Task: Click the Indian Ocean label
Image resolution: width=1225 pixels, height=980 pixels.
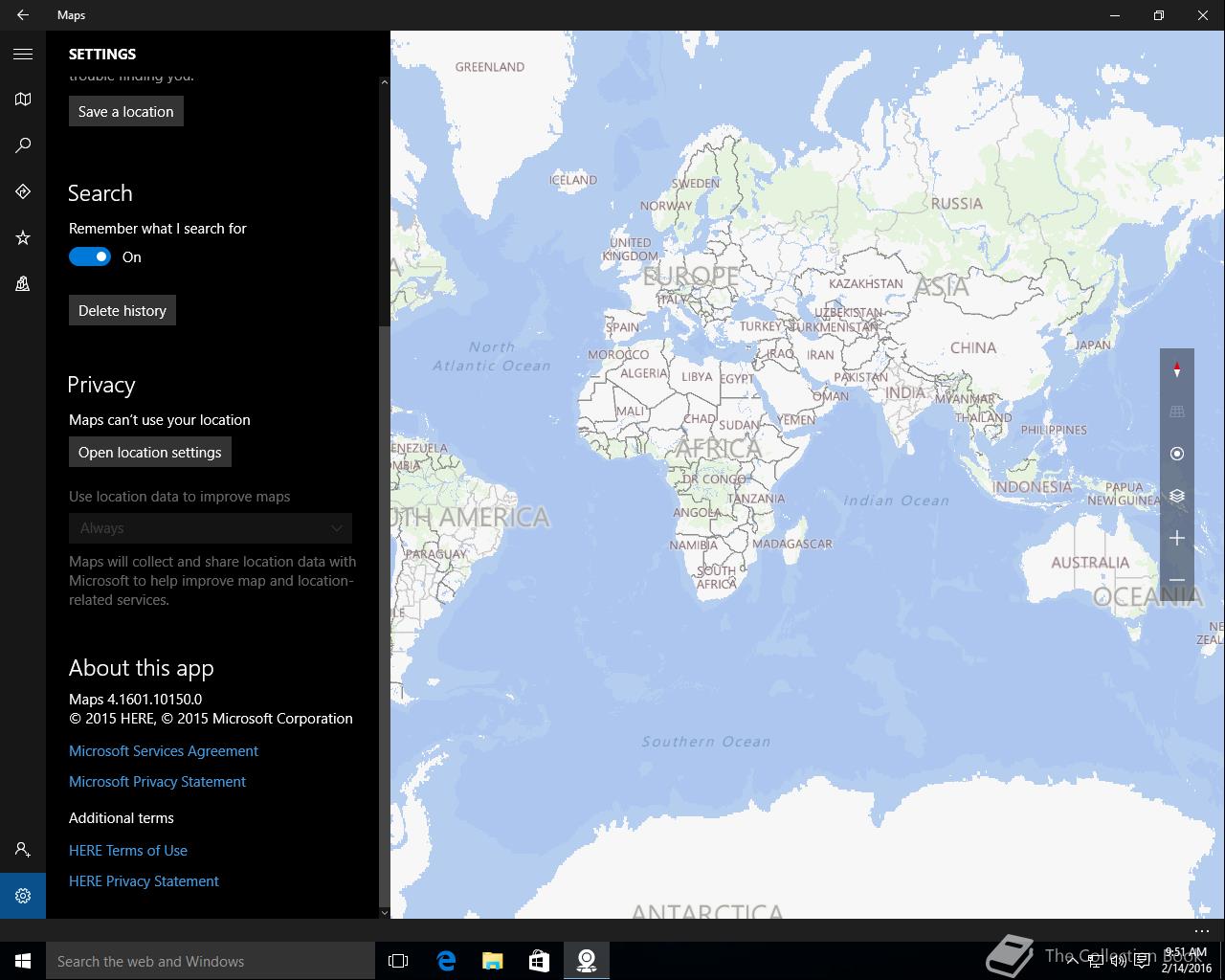Action: click(897, 501)
